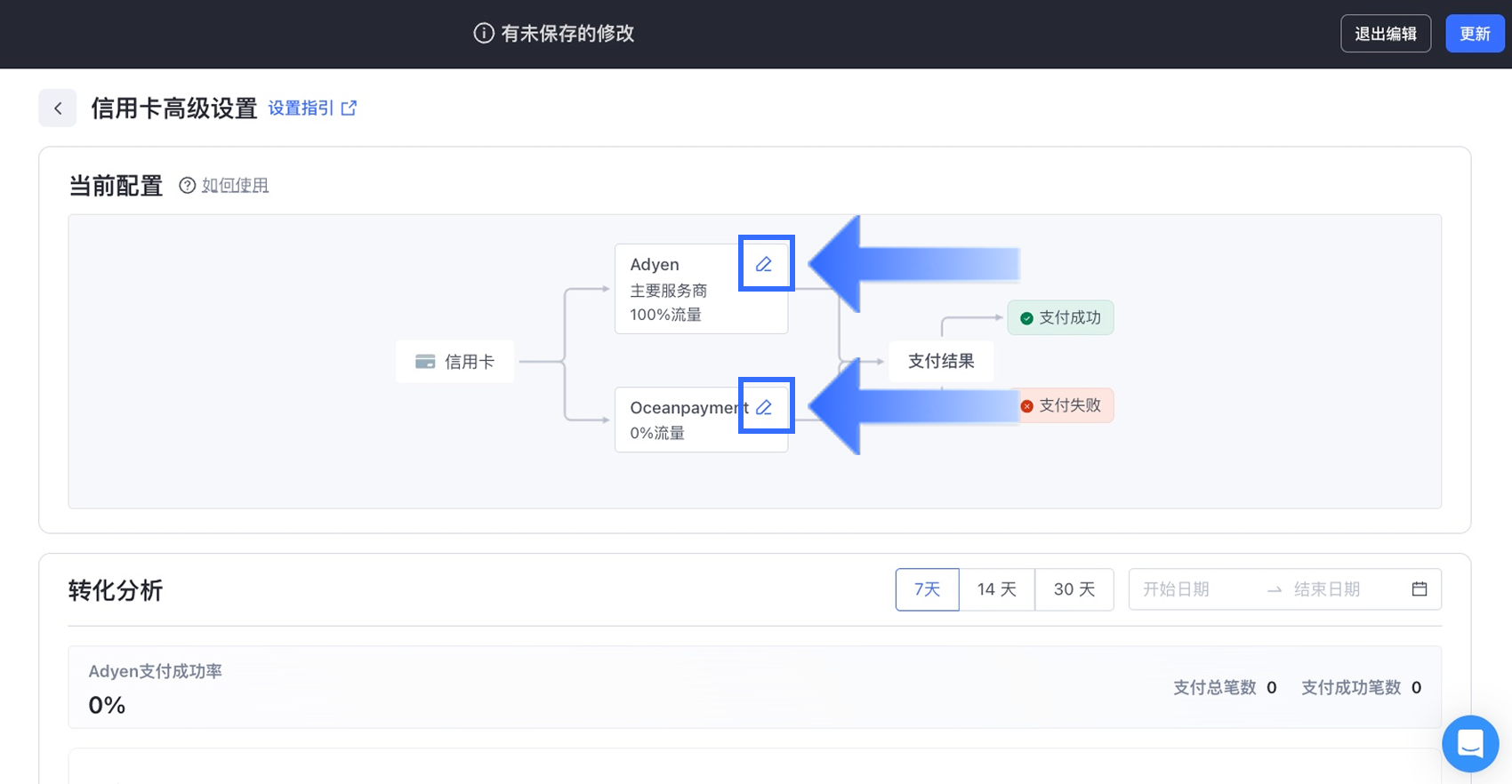Select the 14 天 range tab
Screen dimensions: 1512x784
click(x=997, y=589)
